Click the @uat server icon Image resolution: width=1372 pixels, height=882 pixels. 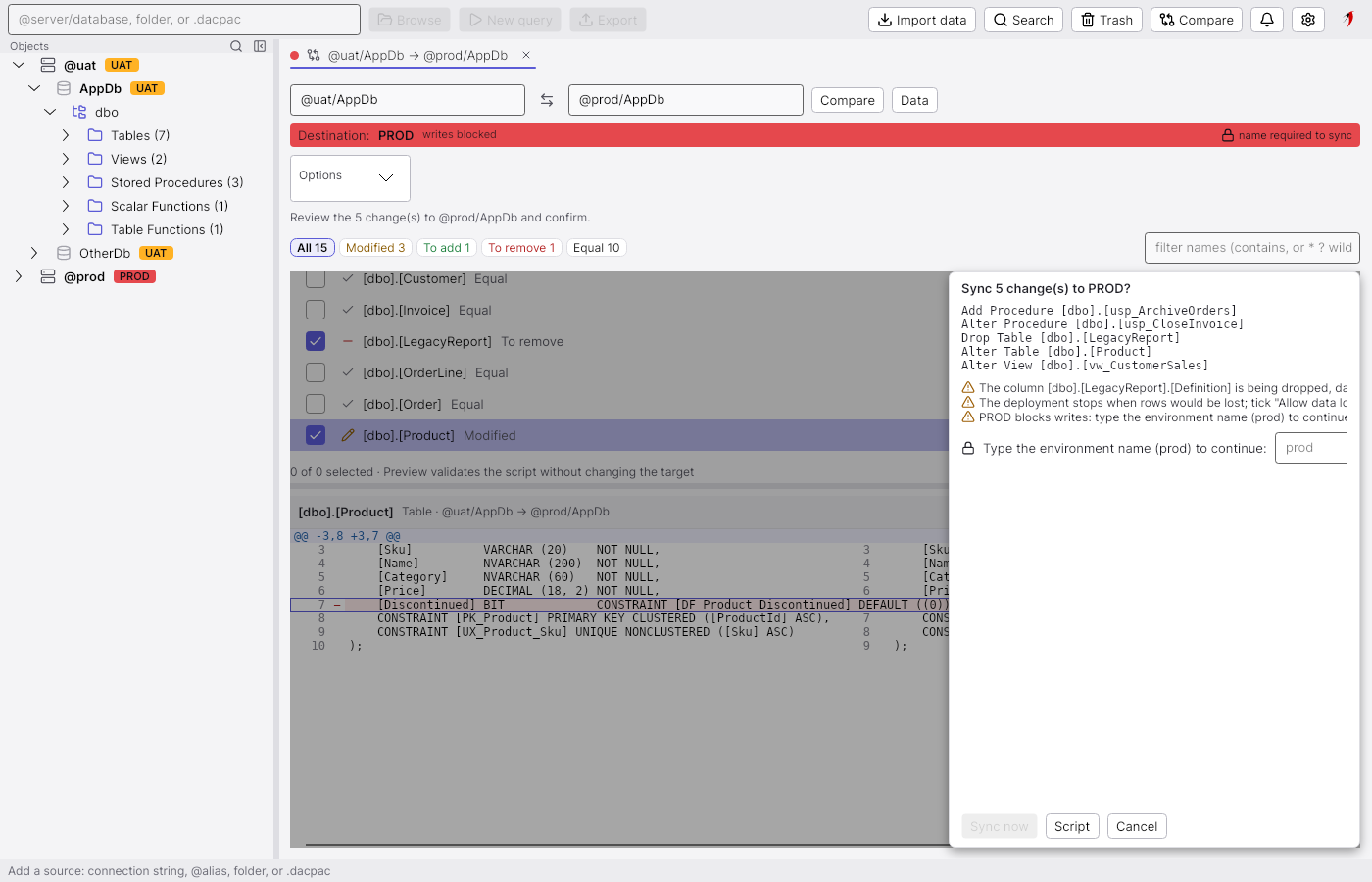(48, 65)
